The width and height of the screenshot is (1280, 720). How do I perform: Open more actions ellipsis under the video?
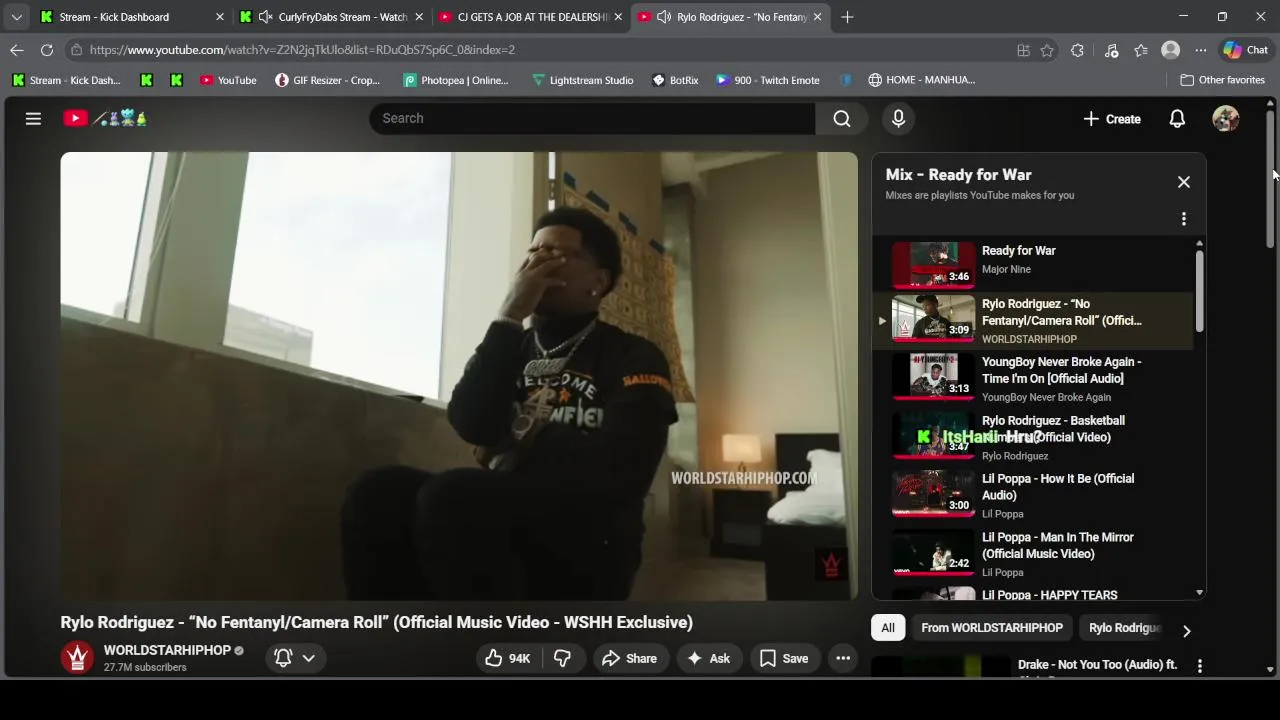pyautogui.click(x=843, y=658)
